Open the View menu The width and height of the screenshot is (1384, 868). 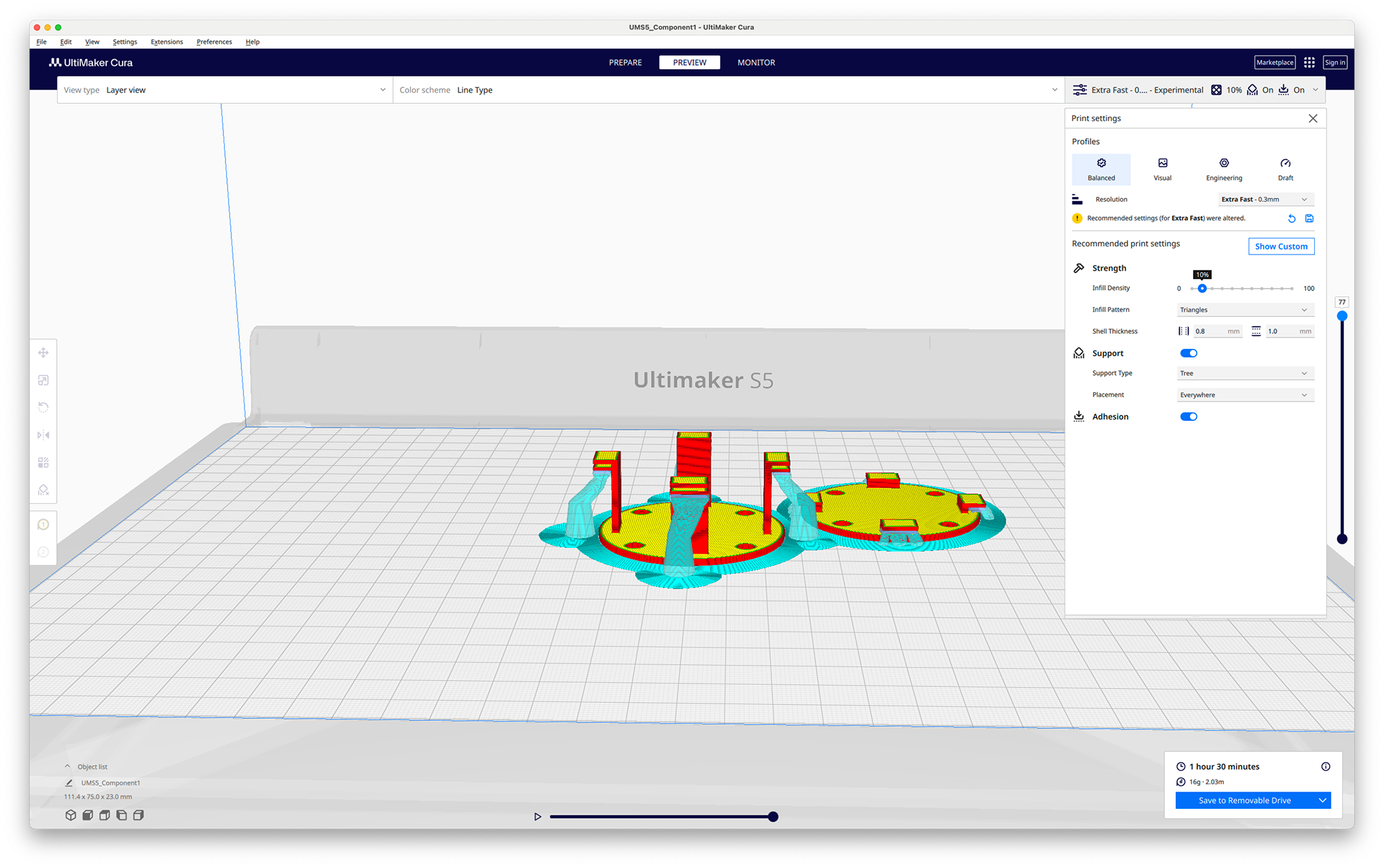click(92, 42)
